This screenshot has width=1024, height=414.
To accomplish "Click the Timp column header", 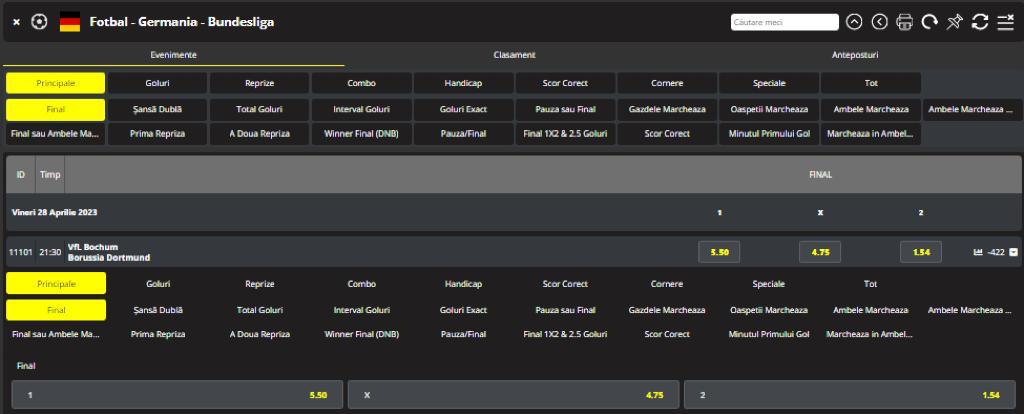I will (x=50, y=174).
